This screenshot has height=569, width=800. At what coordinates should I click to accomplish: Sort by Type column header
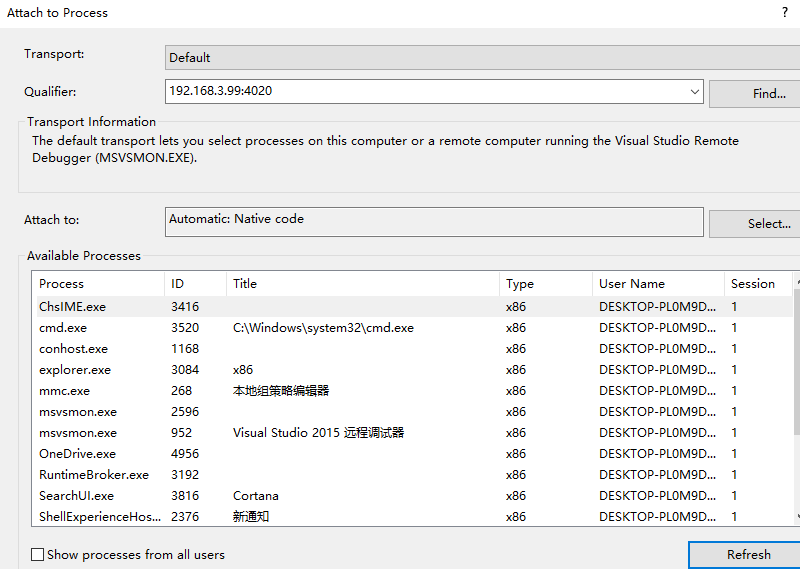click(x=520, y=284)
